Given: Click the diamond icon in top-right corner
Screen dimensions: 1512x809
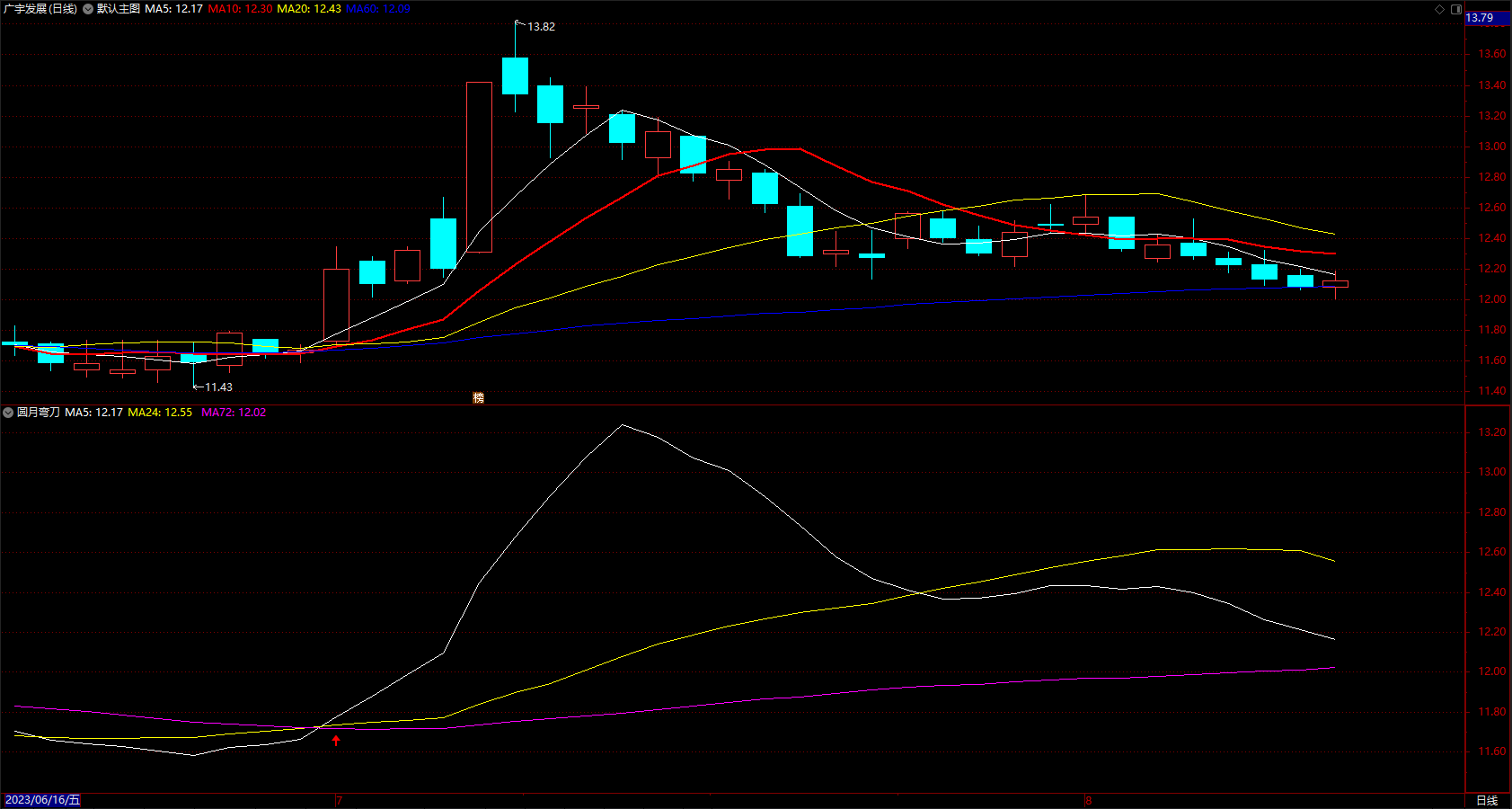Looking at the screenshot, I should point(1440,9).
